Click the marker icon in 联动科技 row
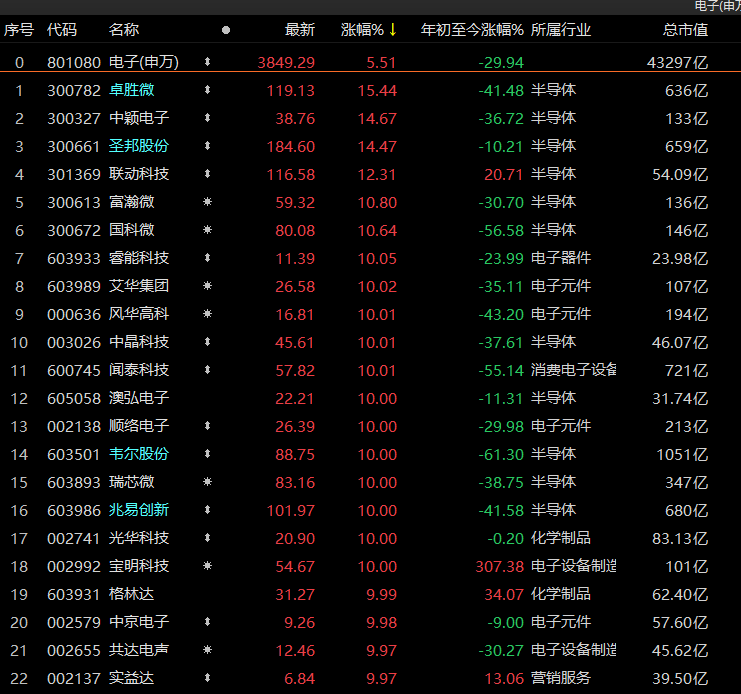Screen dimensions: 741x694 click(x=207, y=174)
